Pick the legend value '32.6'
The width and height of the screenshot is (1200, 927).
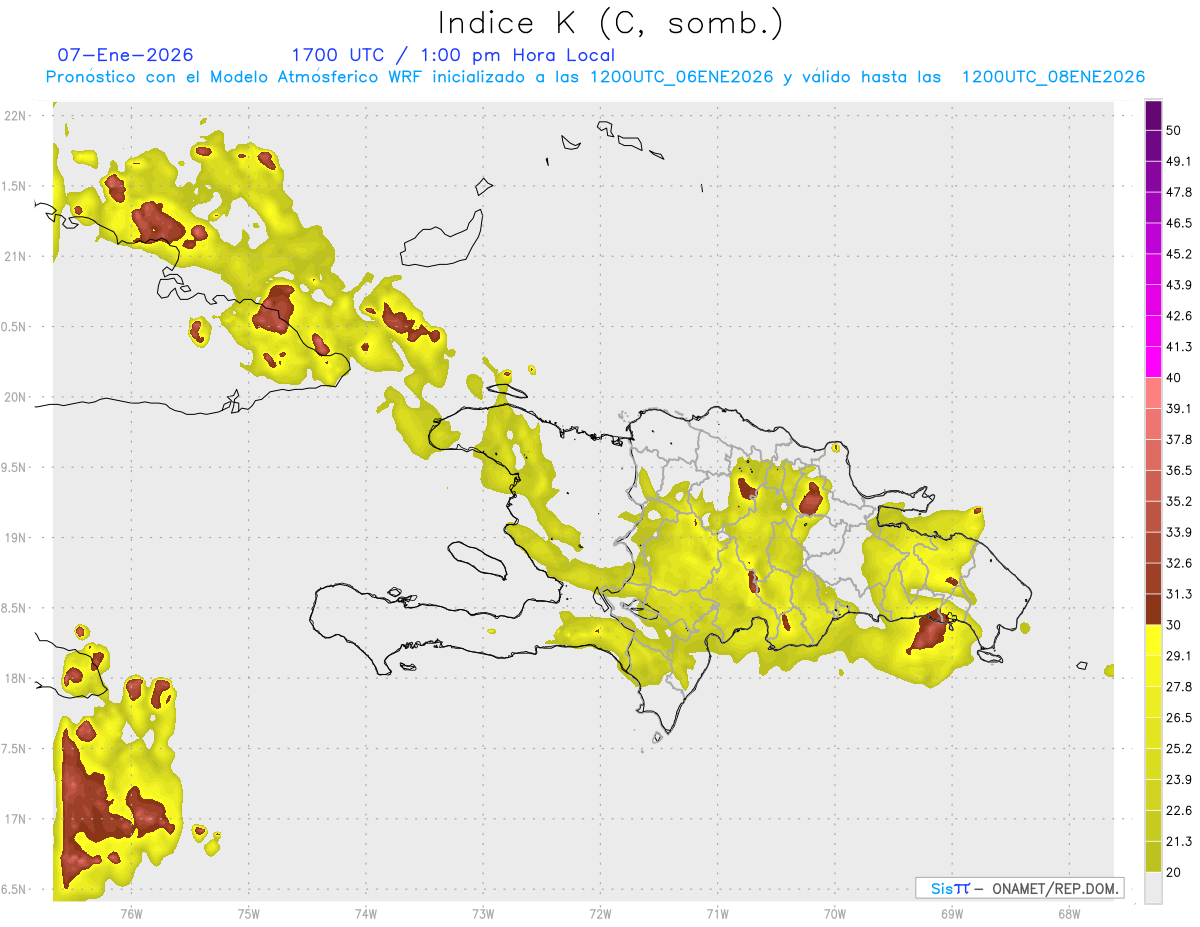pyautogui.click(x=1178, y=563)
